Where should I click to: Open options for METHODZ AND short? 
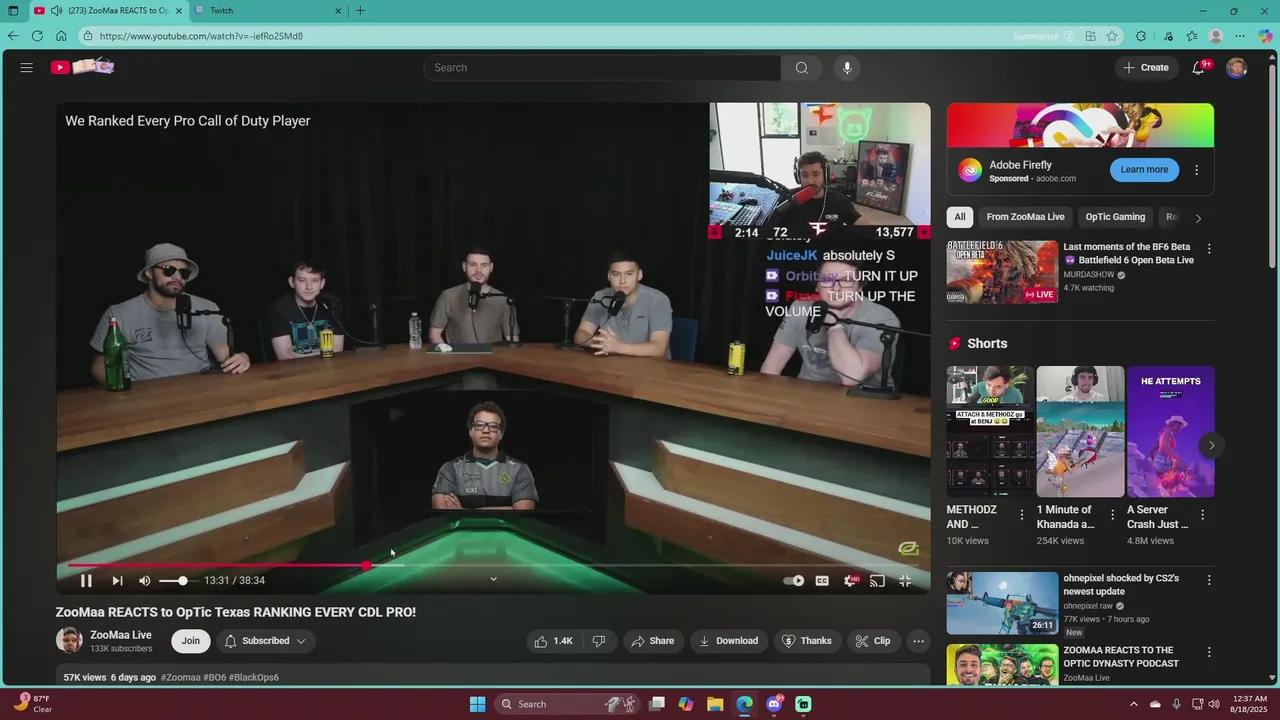(x=1022, y=515)
